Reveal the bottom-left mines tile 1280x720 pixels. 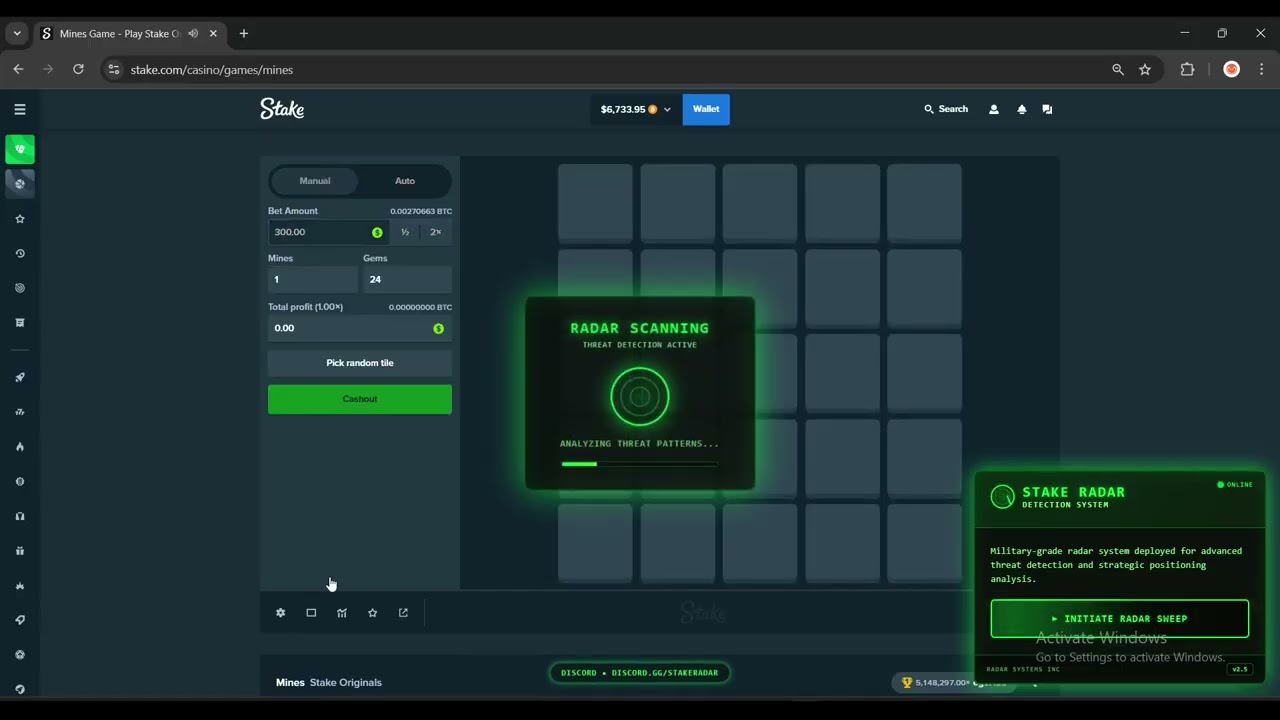pos(595,542)
